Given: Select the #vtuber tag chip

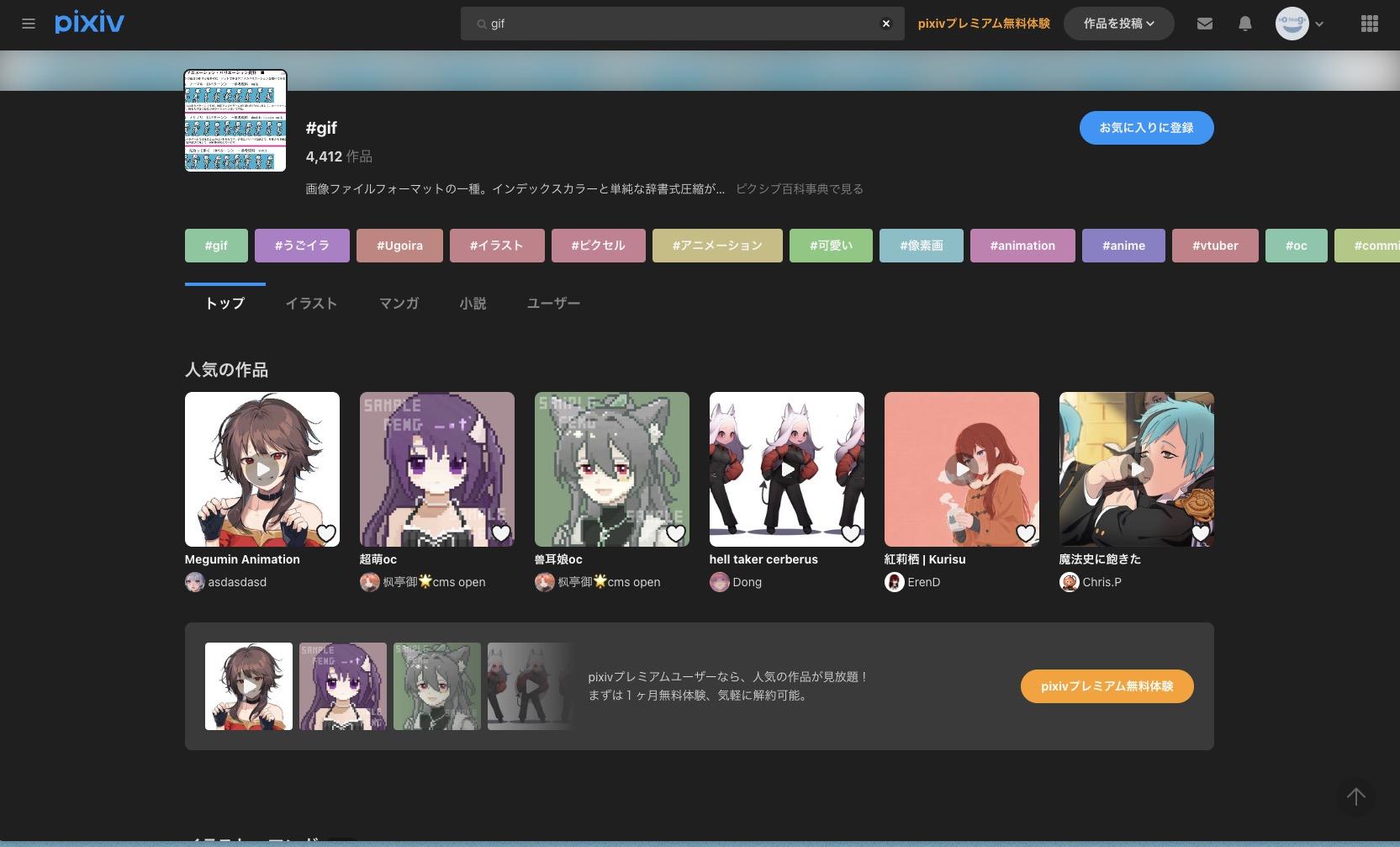Looking at the screenshot, I should [x=1215, y=246].
